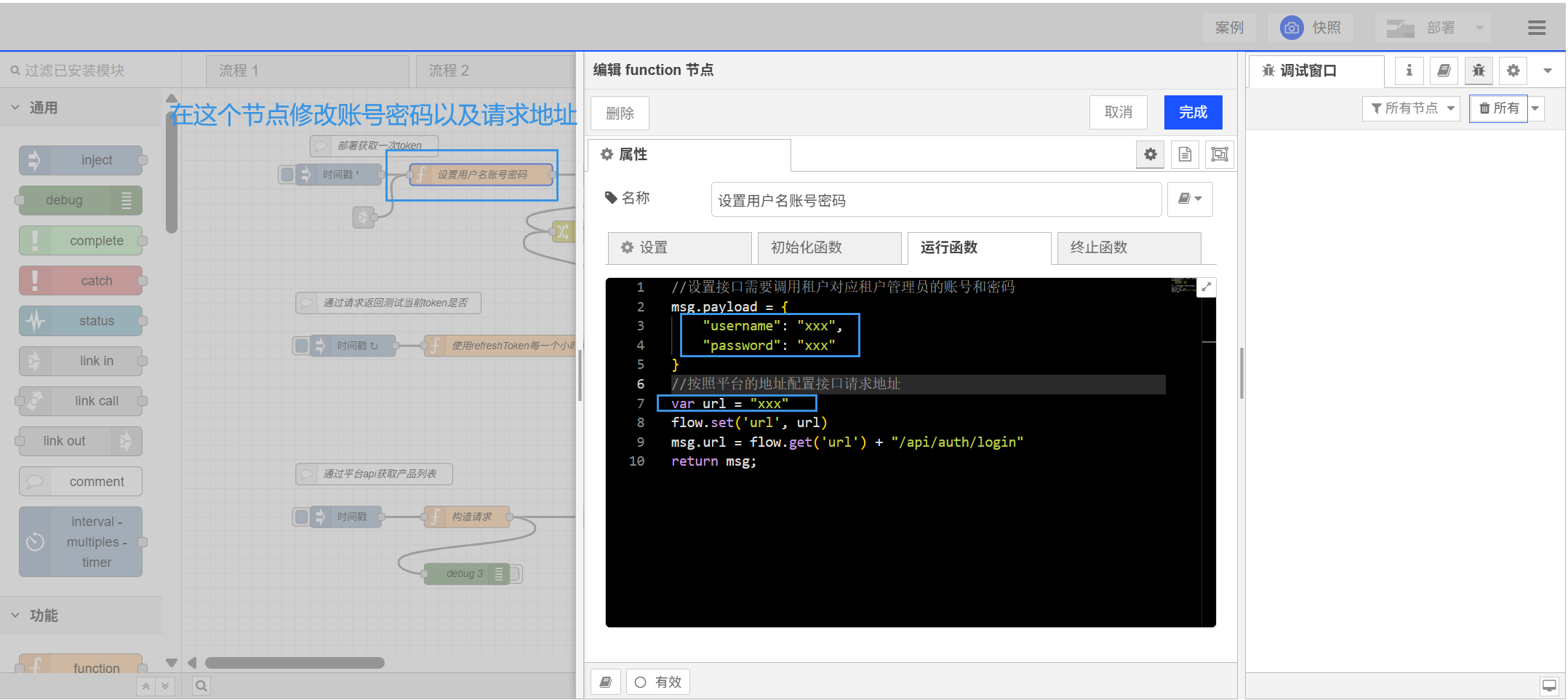Switch to 运行函数 tab
This screenshot has width=1568, height=700.
point(979,247)
